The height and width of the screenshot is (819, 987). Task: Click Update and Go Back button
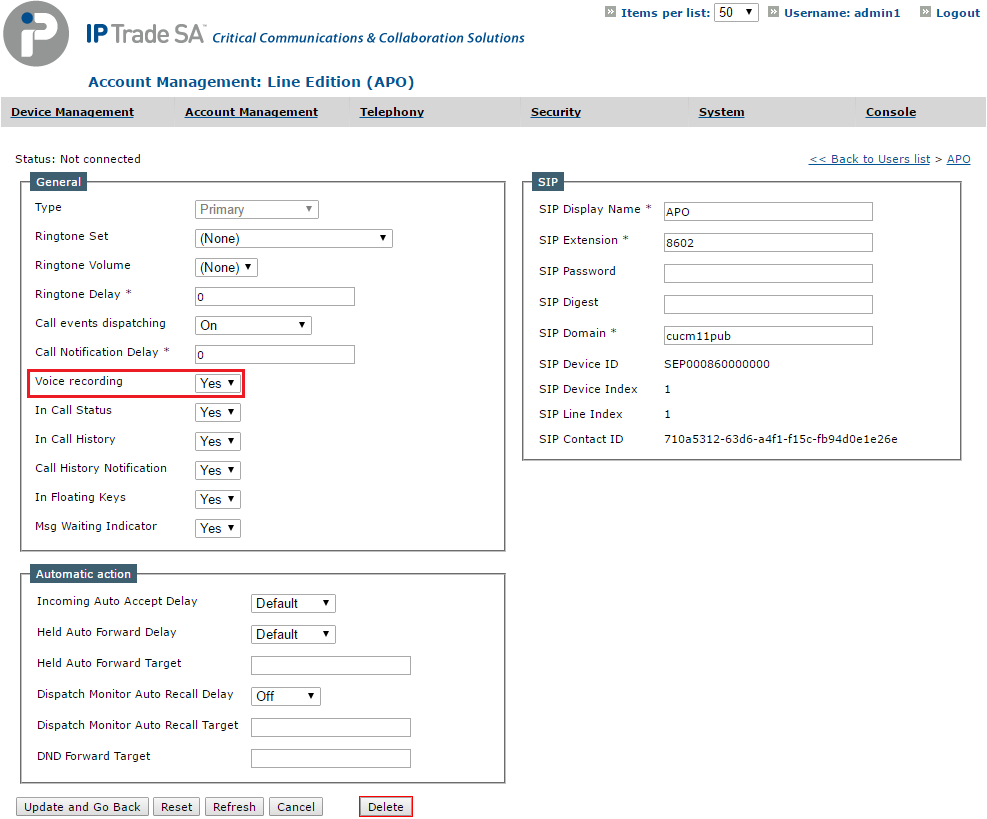82,807
